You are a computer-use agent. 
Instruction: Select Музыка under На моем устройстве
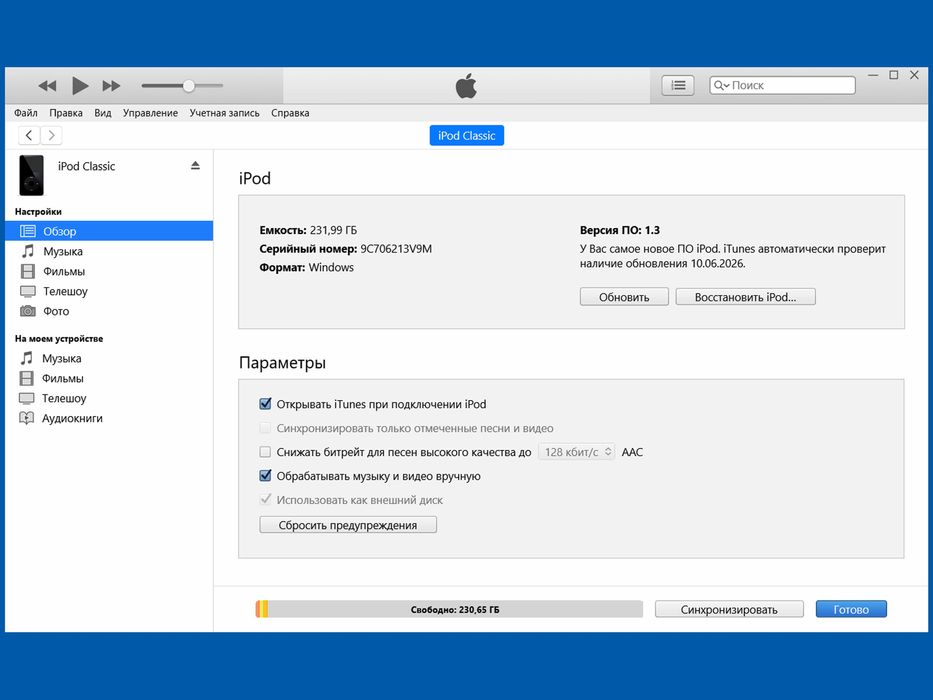(x=109, y=358)
